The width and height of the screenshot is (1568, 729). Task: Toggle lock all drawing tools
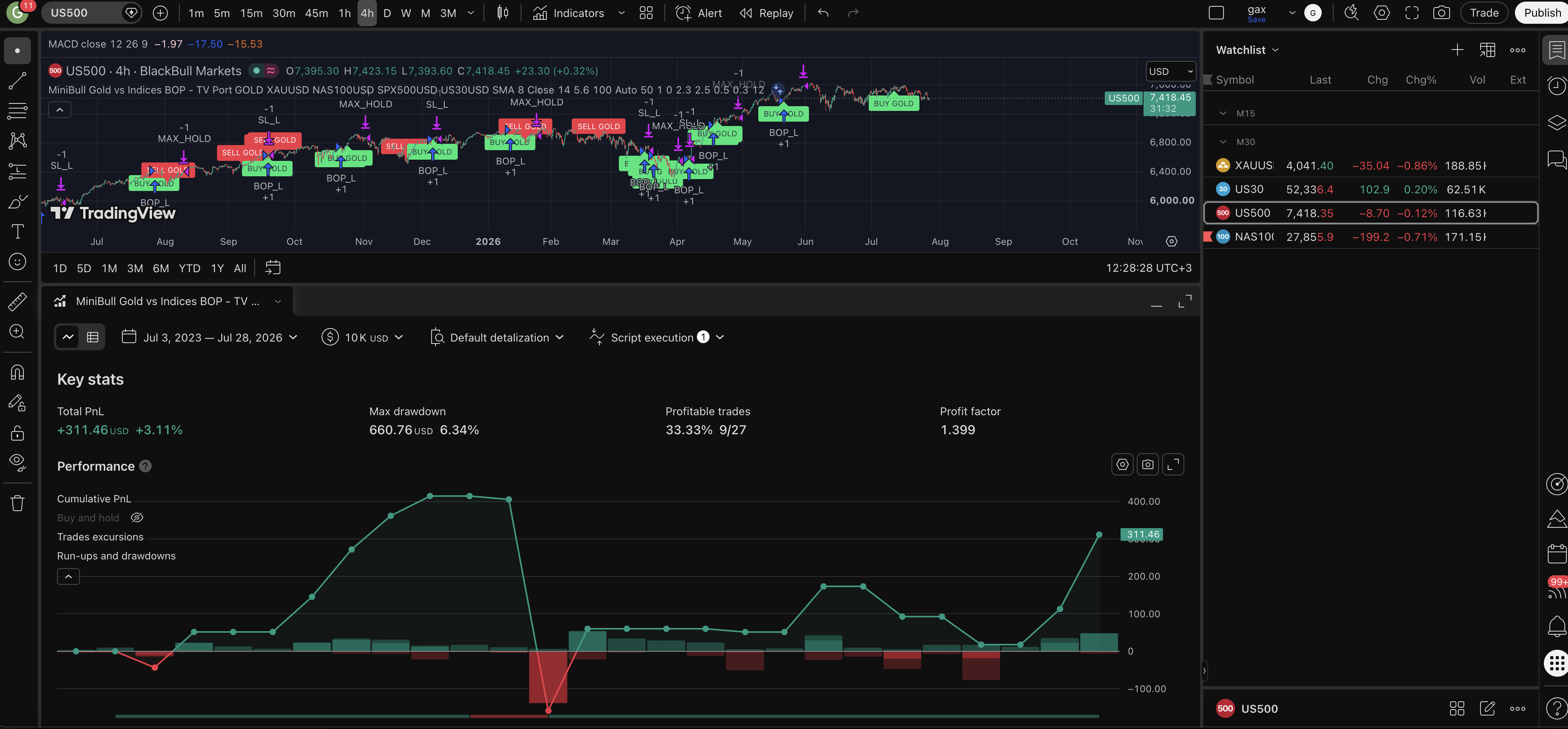click(x=17, y=433)
